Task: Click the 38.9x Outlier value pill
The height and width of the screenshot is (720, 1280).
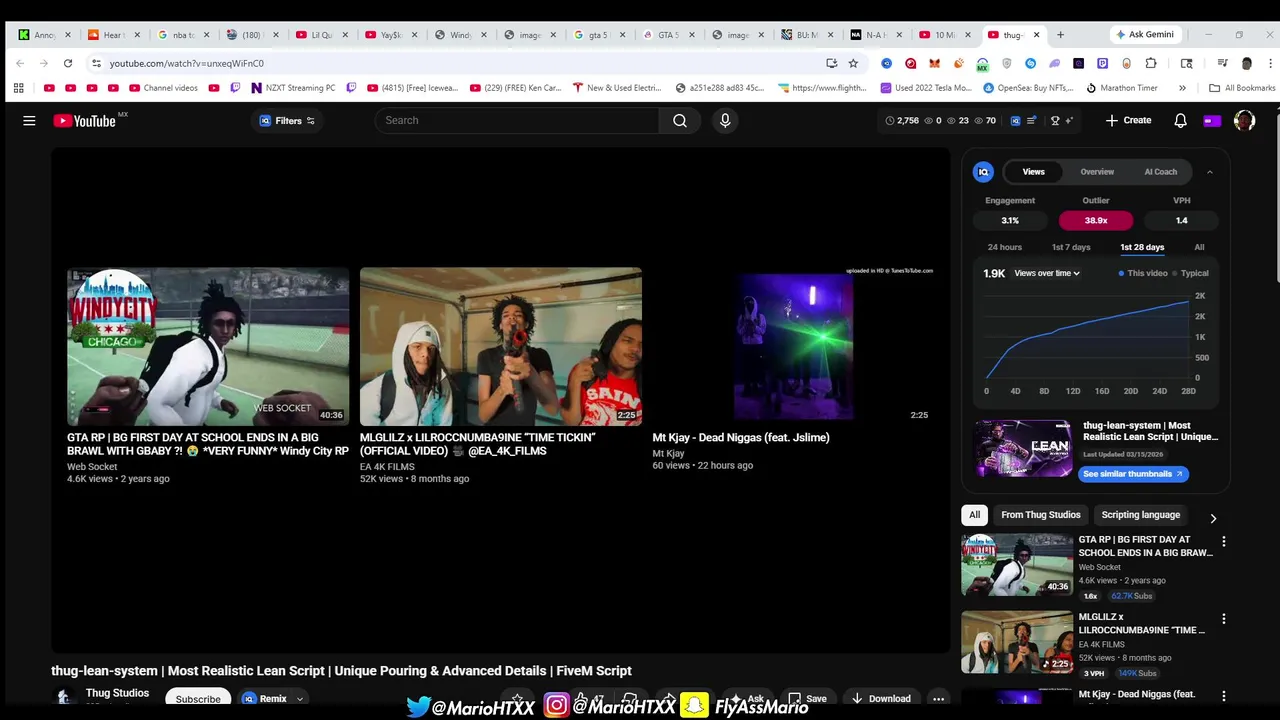Action: (x=1096, y=221)
